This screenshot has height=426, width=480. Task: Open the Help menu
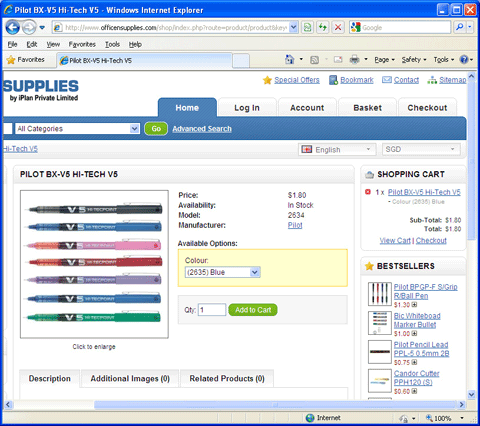click(x=135, y=44)
